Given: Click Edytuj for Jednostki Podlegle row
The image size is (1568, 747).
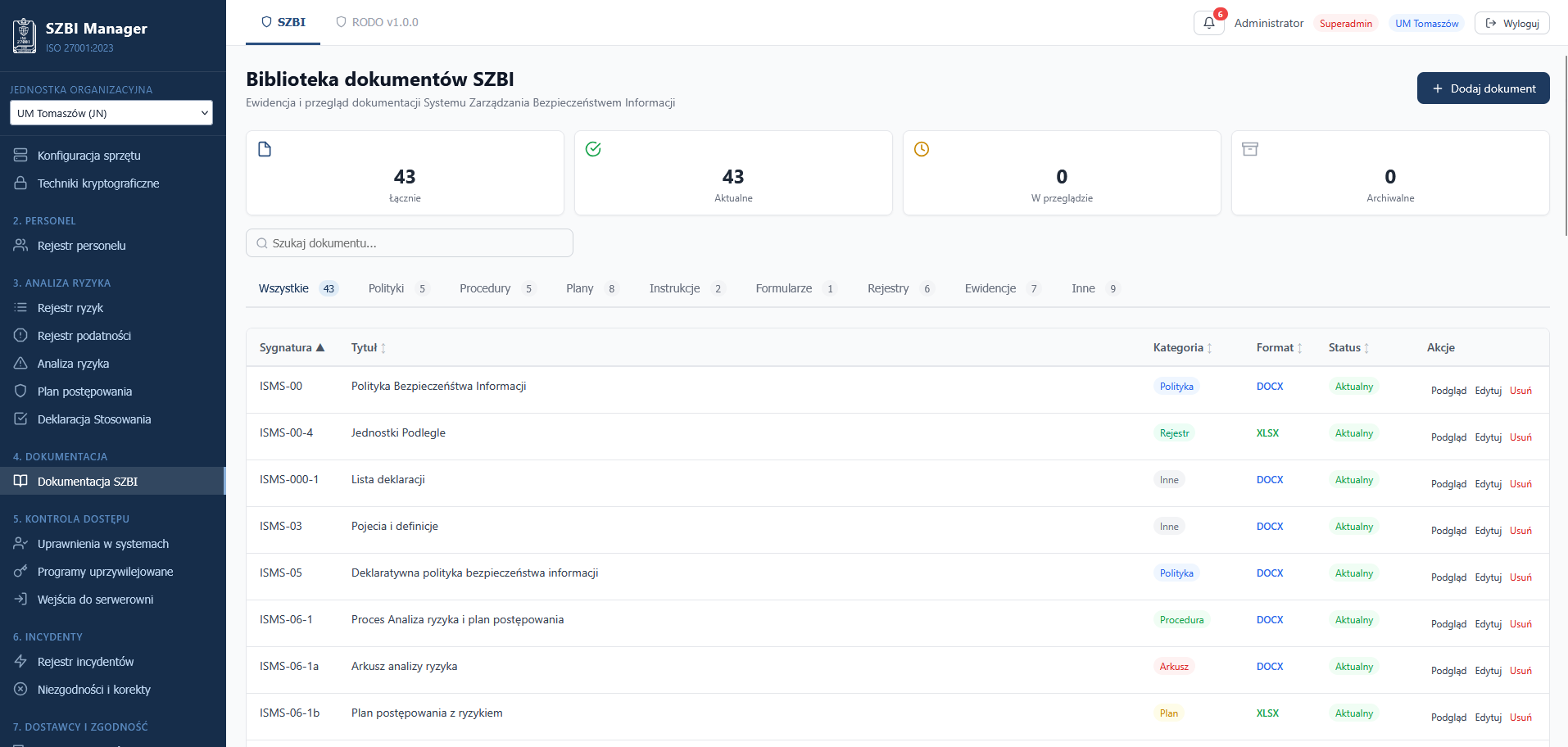Looking at the screenshot, I should (1488, 437).
